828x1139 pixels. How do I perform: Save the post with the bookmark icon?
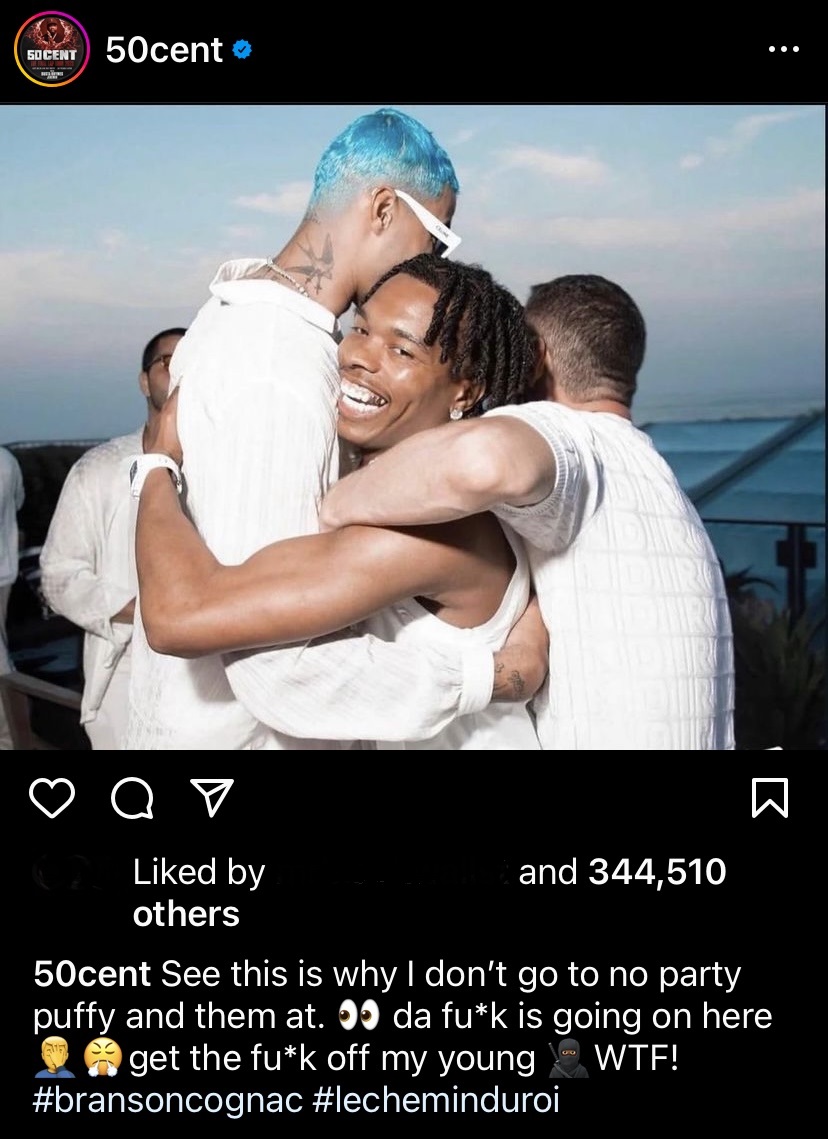tap(769, 798)
